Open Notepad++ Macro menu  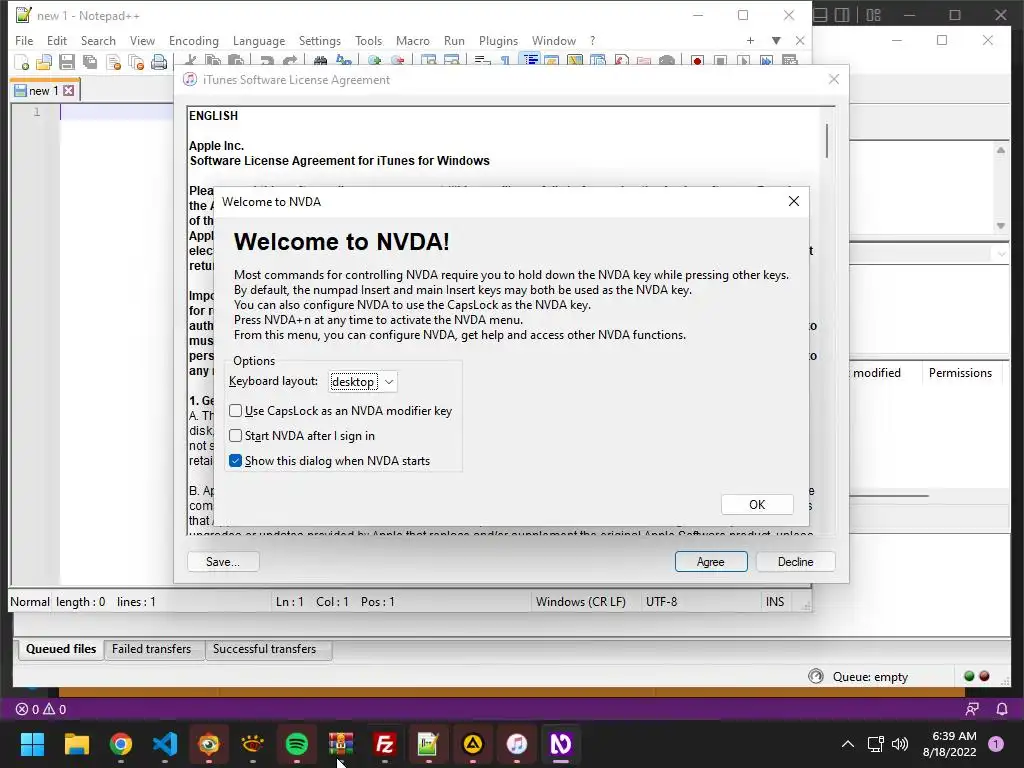tap(413, 40)
